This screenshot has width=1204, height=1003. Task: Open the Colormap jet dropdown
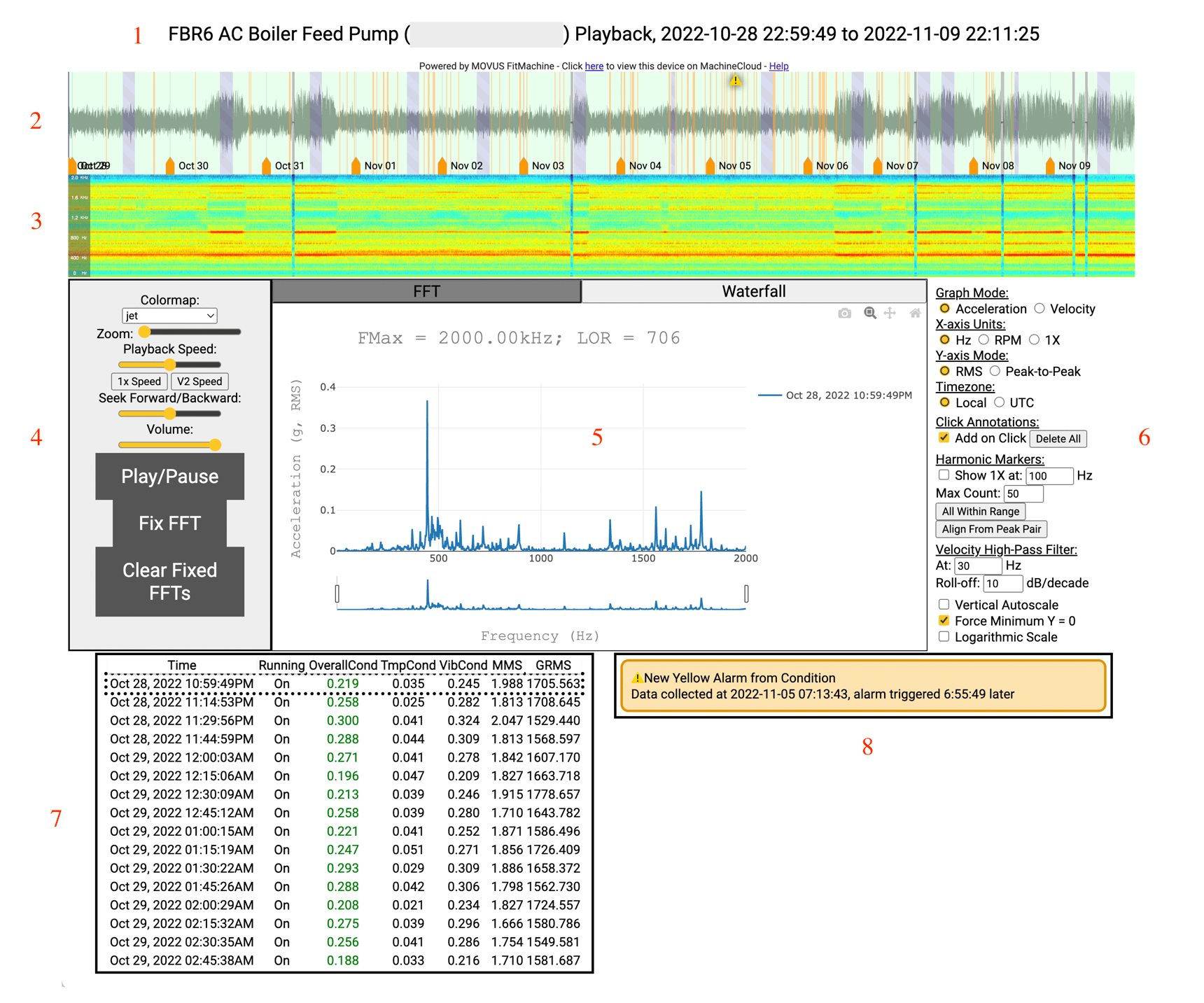[x=169, y=316]
